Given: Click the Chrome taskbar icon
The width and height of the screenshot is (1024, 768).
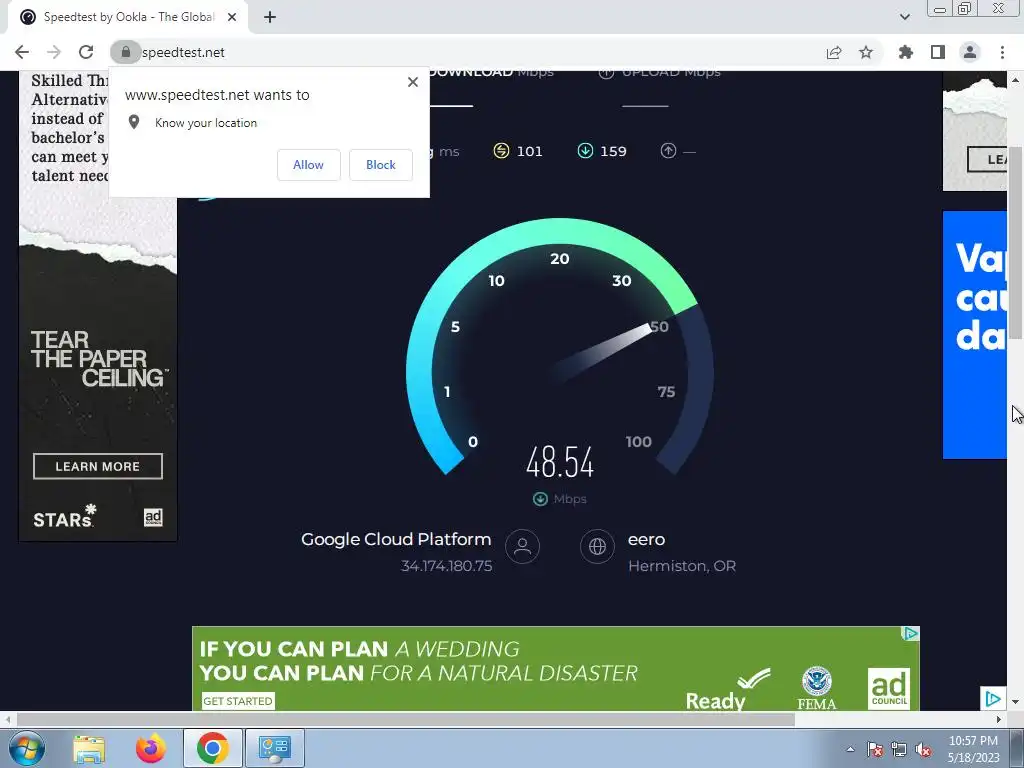Looking at the screenshot, I should (212, 748).
